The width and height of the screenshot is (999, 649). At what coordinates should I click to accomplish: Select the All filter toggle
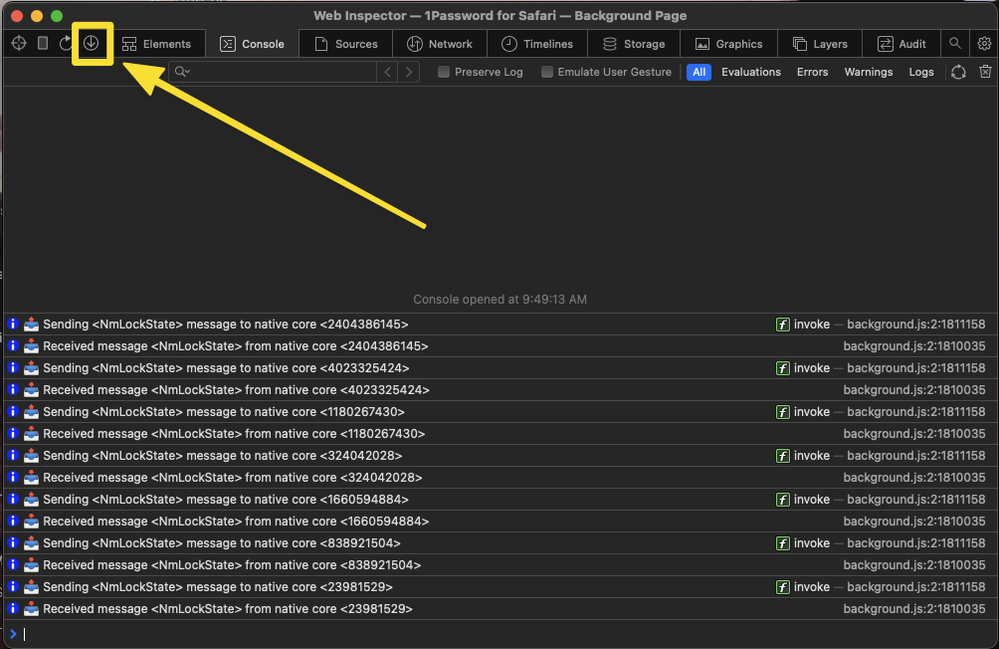click(698, 72)
